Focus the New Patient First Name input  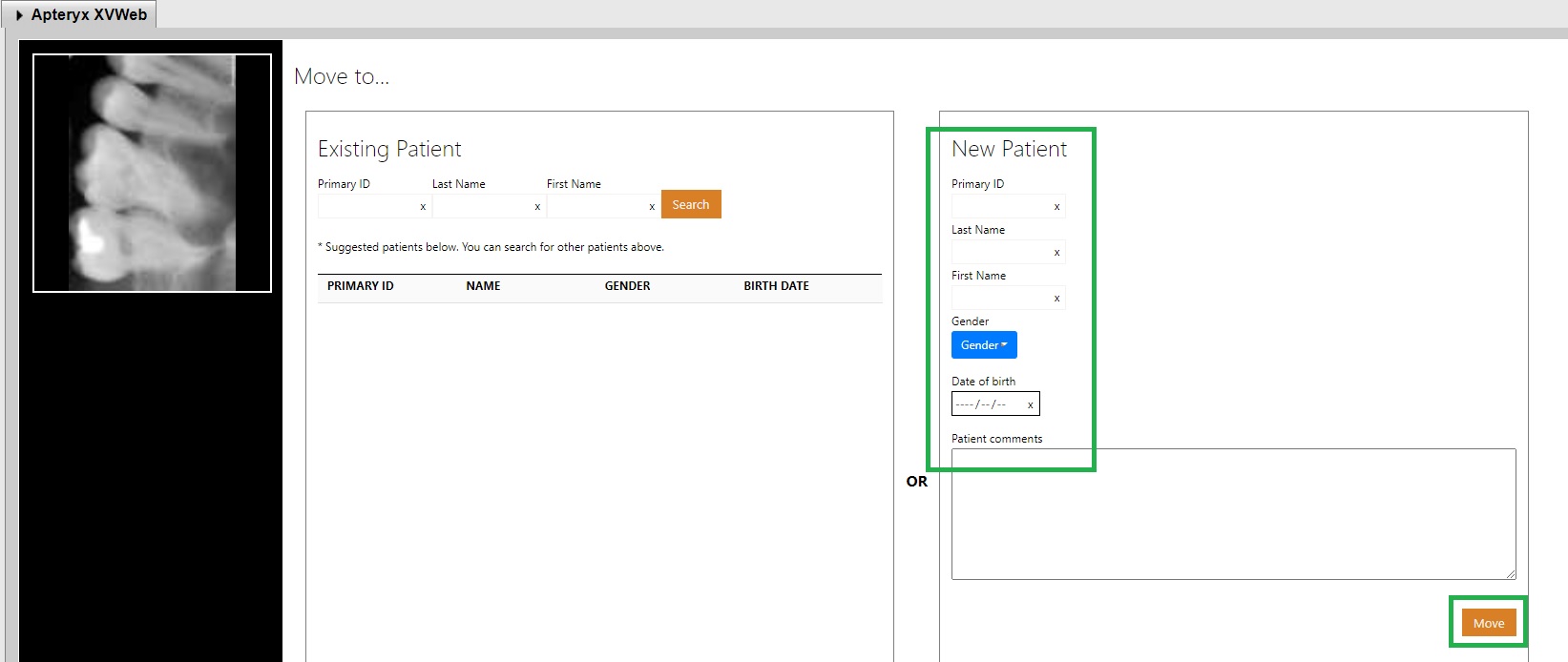1000,298
